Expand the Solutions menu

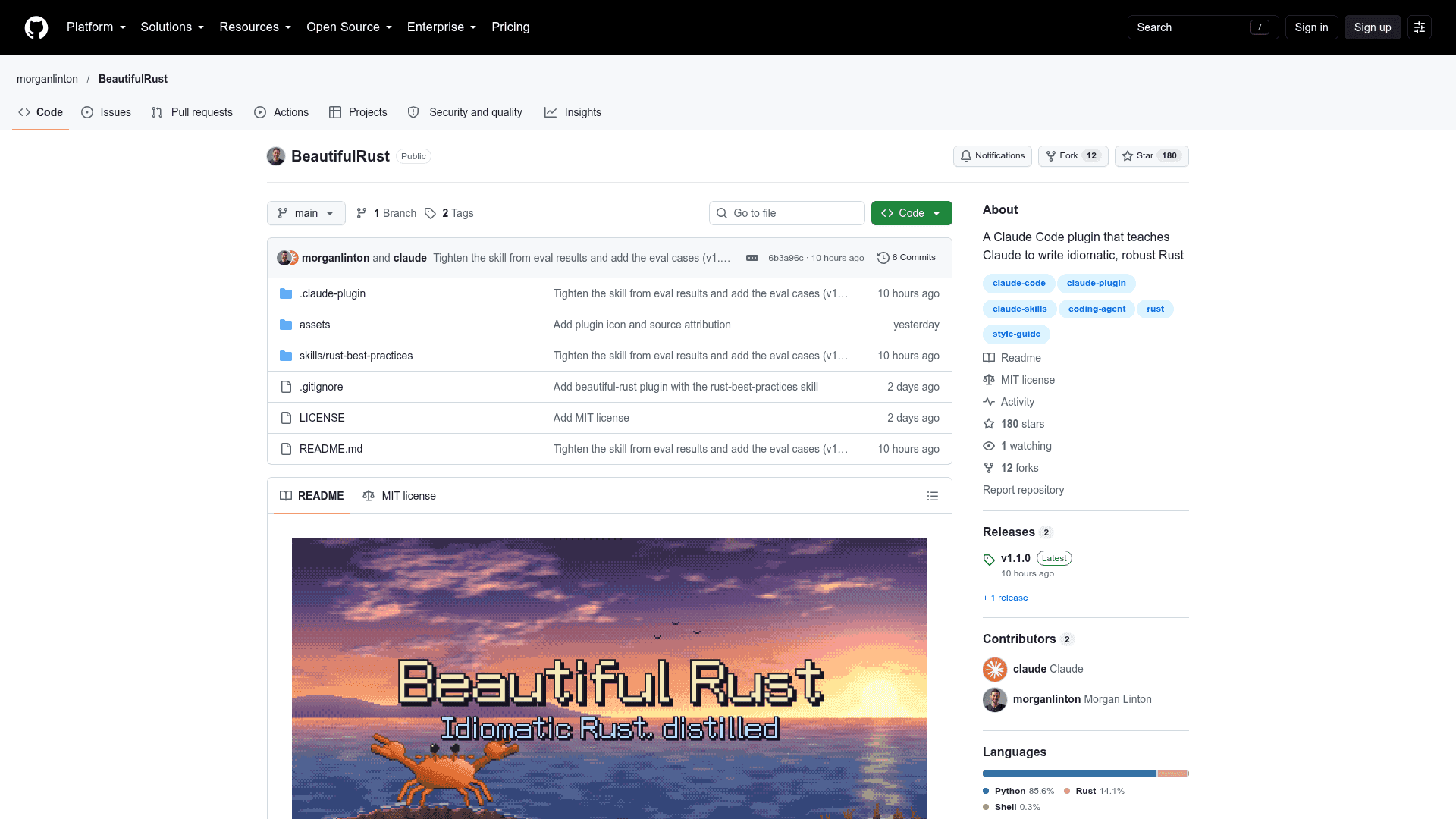pyautogui.click(x=172, y=27)
